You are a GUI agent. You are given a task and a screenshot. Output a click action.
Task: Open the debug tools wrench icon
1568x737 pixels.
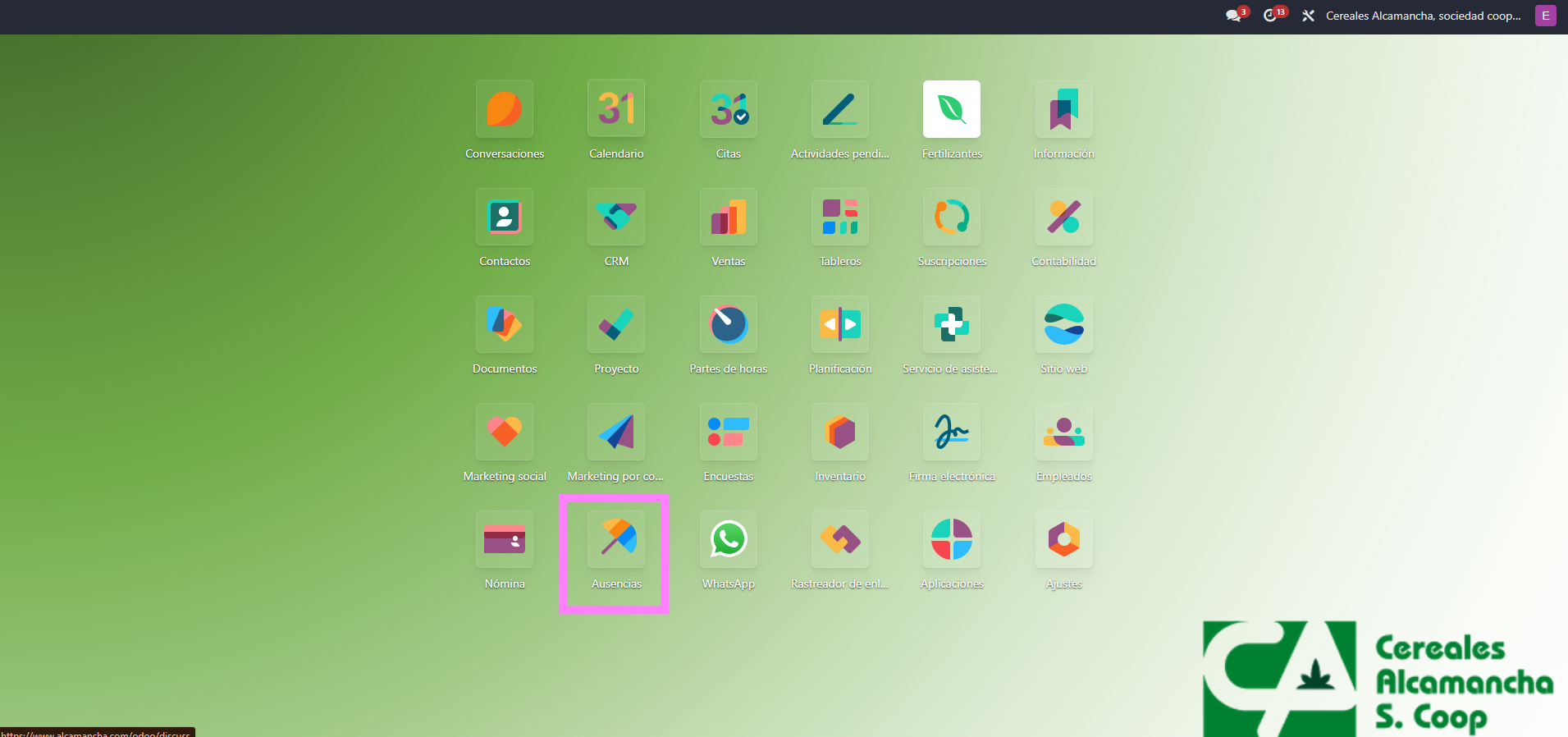1308,16
